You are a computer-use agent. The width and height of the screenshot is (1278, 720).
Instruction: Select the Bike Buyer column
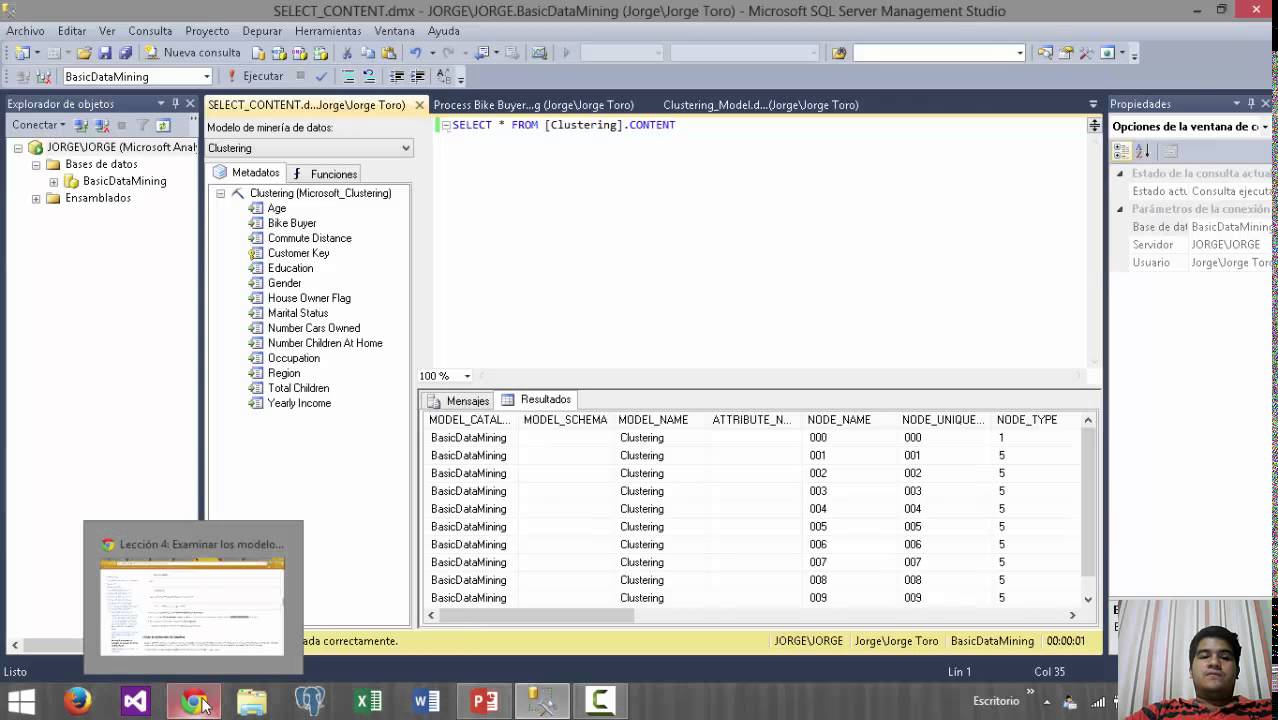pos(291,223)
